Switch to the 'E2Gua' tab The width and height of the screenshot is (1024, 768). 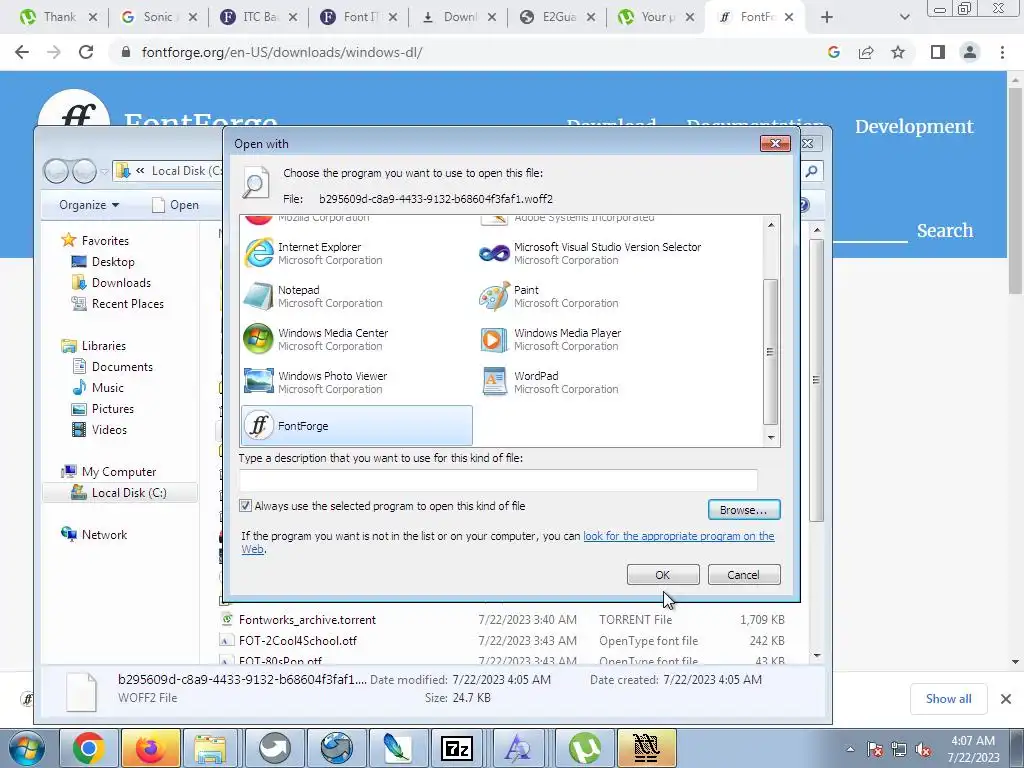pos(558,17)
